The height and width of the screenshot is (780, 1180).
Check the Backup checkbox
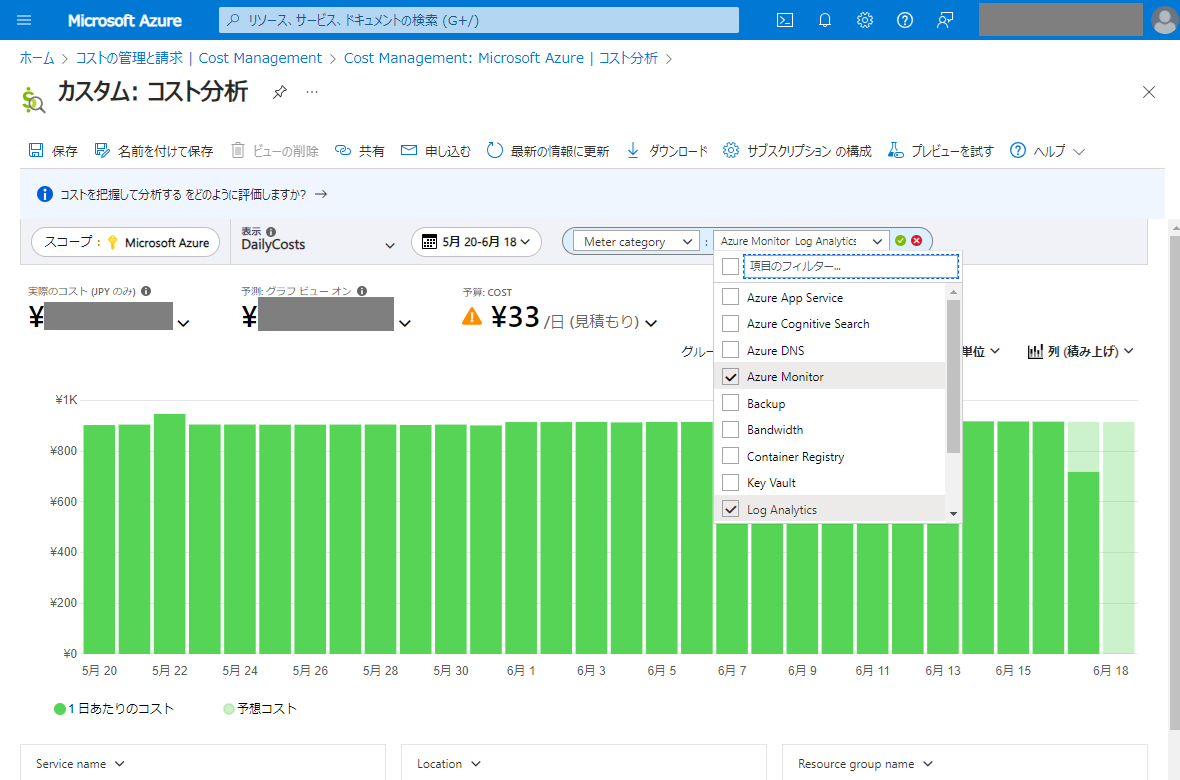[x=730, y=403]
